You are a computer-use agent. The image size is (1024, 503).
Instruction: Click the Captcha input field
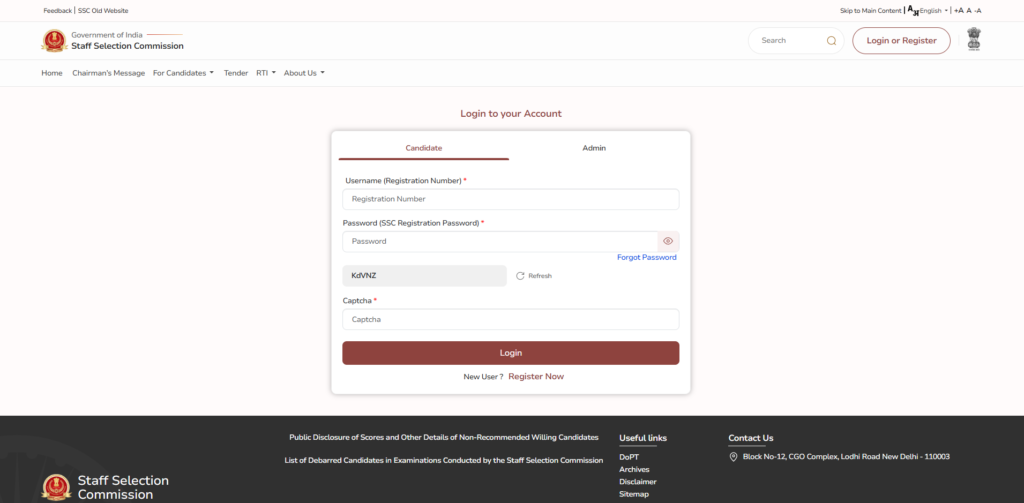(511, 319)
